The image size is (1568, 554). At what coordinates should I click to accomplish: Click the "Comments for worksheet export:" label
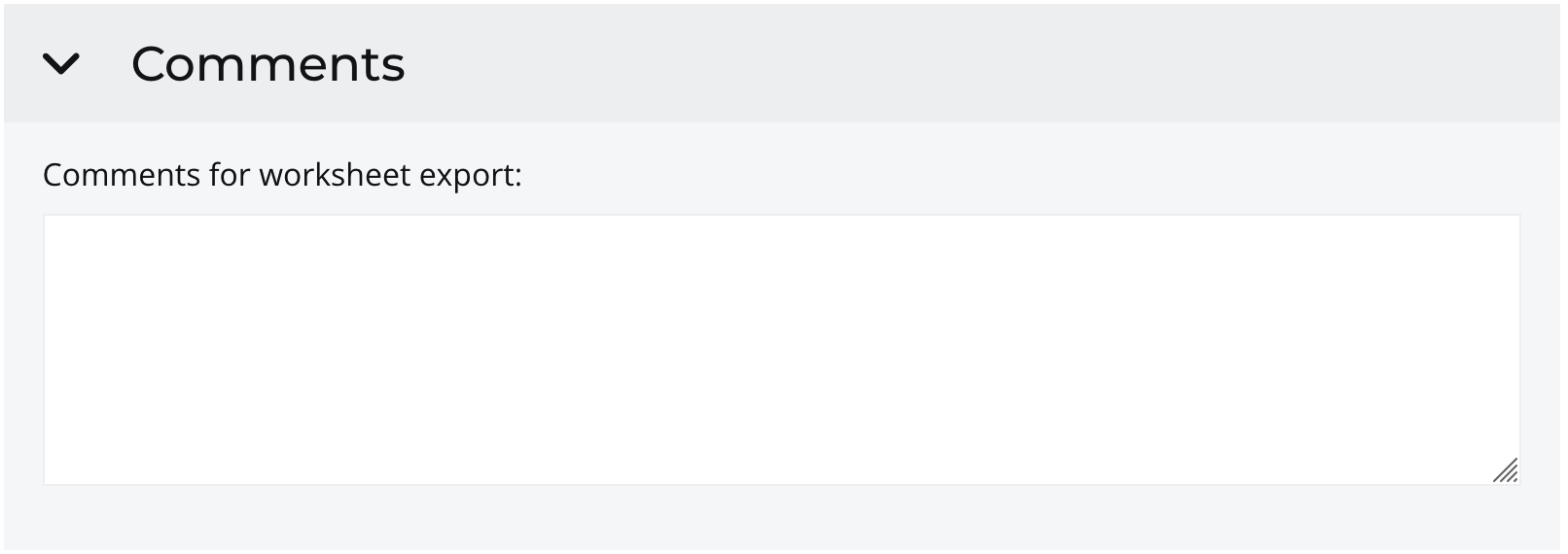click(282, 175)
